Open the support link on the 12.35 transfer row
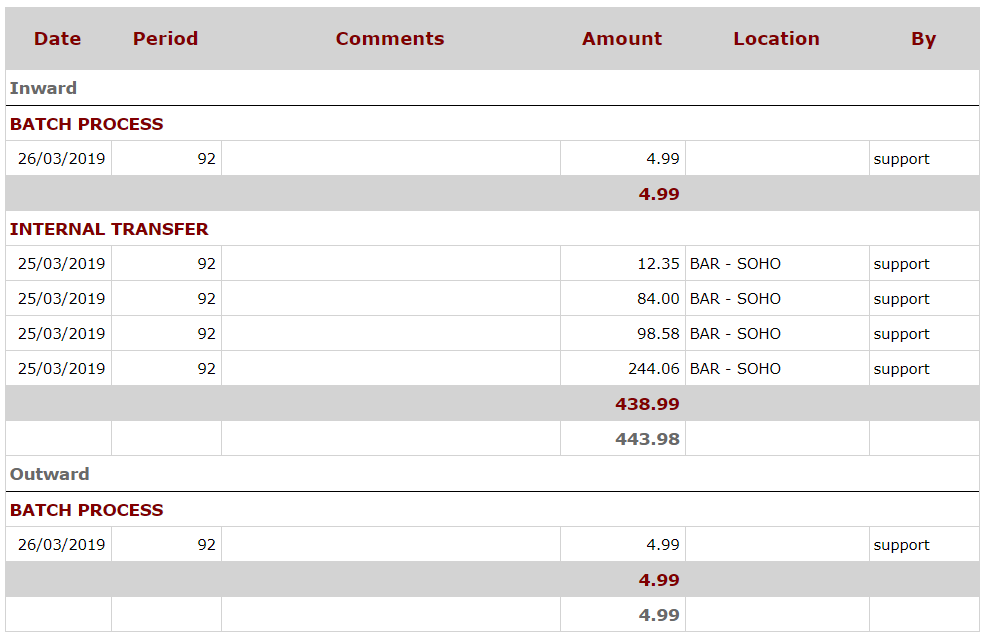 [900, 263]
